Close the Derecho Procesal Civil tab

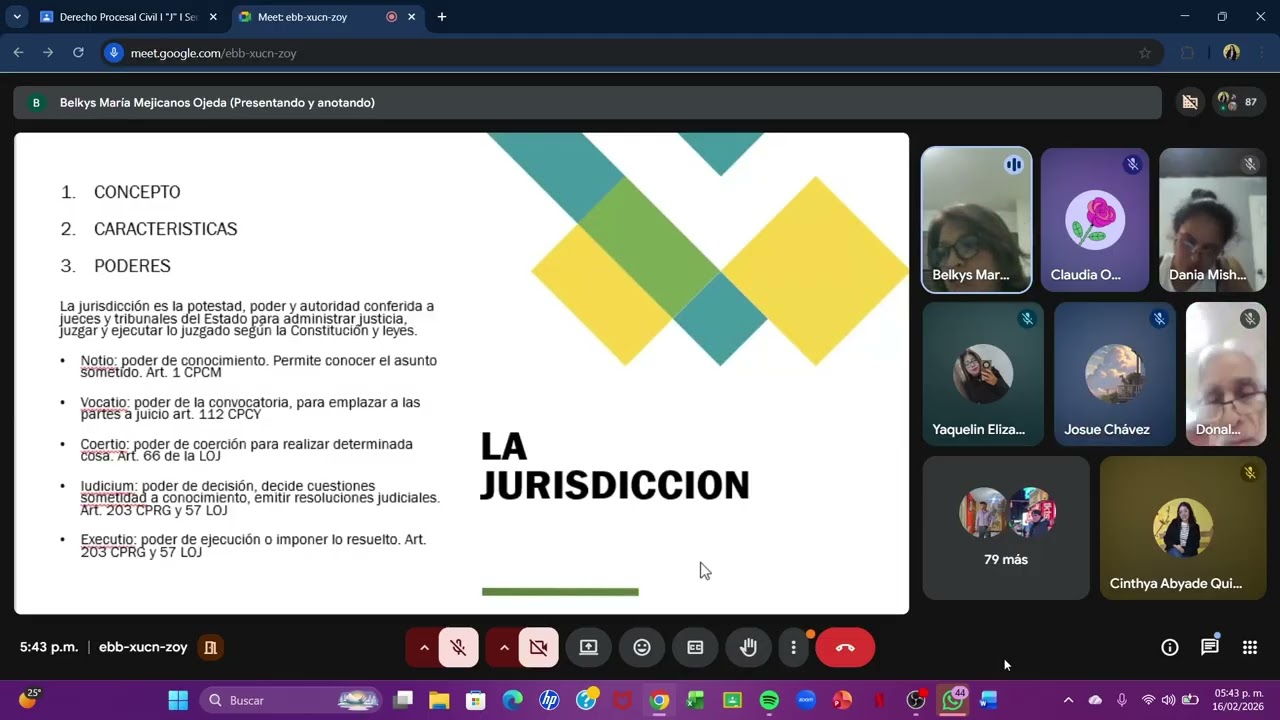pyautogui.click(x=213, y=17)
